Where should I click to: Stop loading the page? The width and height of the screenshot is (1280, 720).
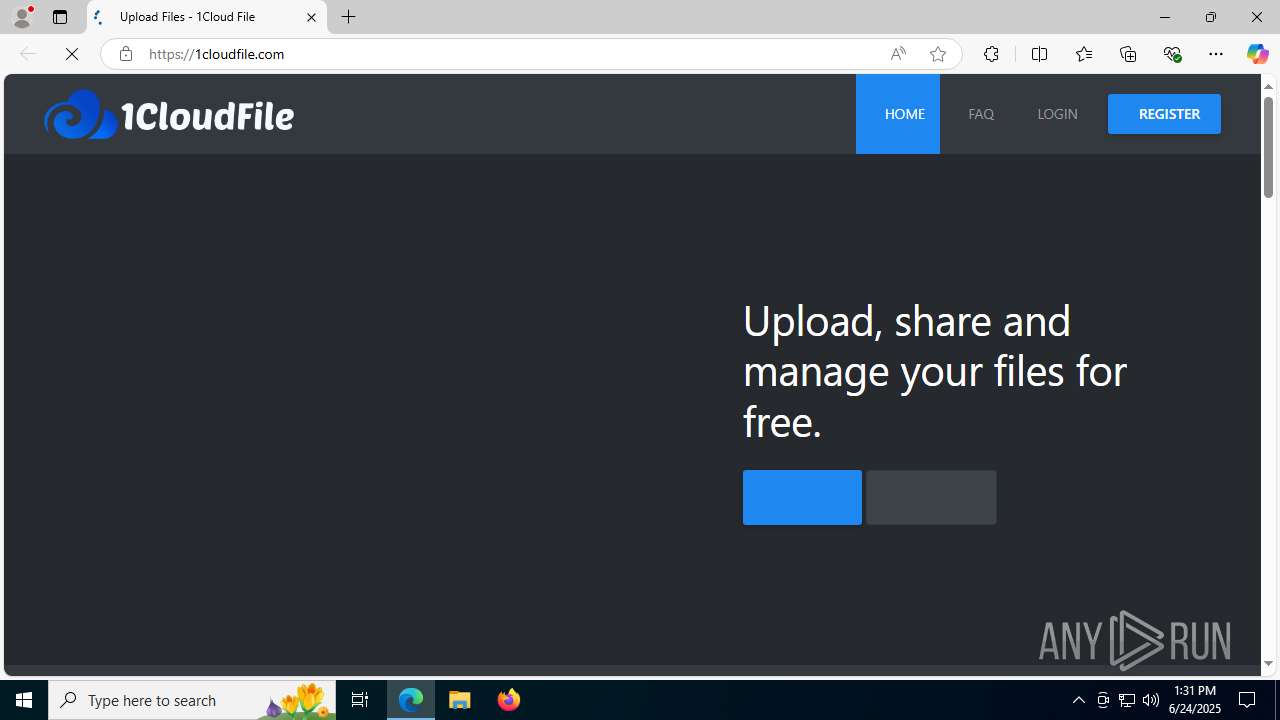pos(72,54)
